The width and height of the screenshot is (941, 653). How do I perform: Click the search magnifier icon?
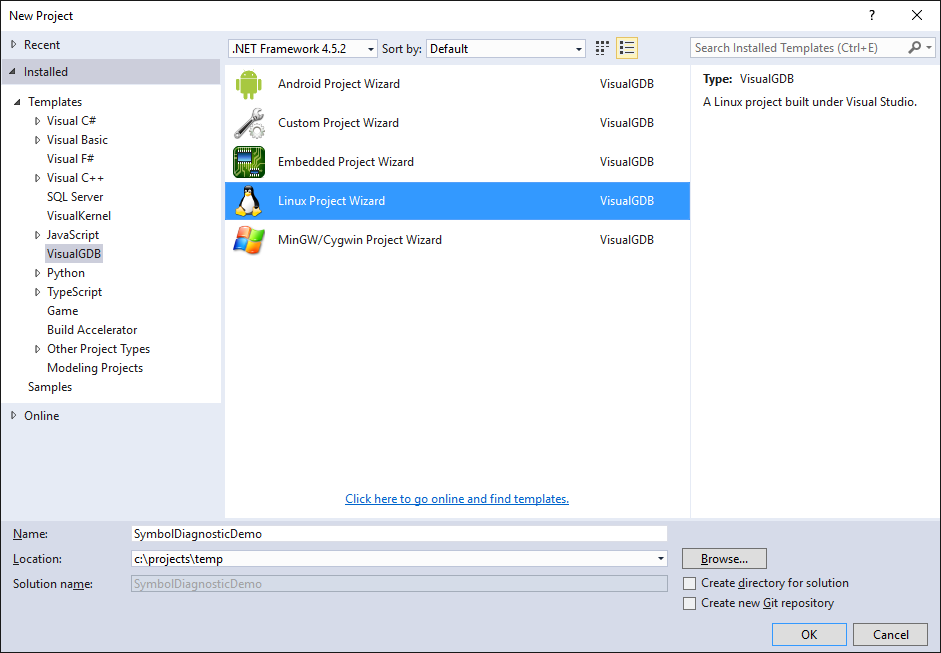(x=915, y=47)
